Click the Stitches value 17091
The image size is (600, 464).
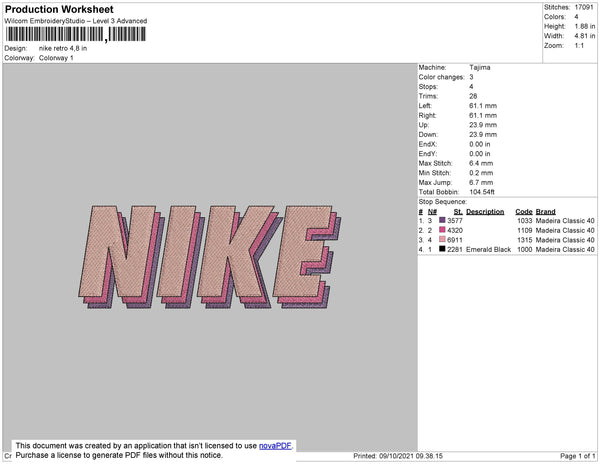(x=584, y=7)
